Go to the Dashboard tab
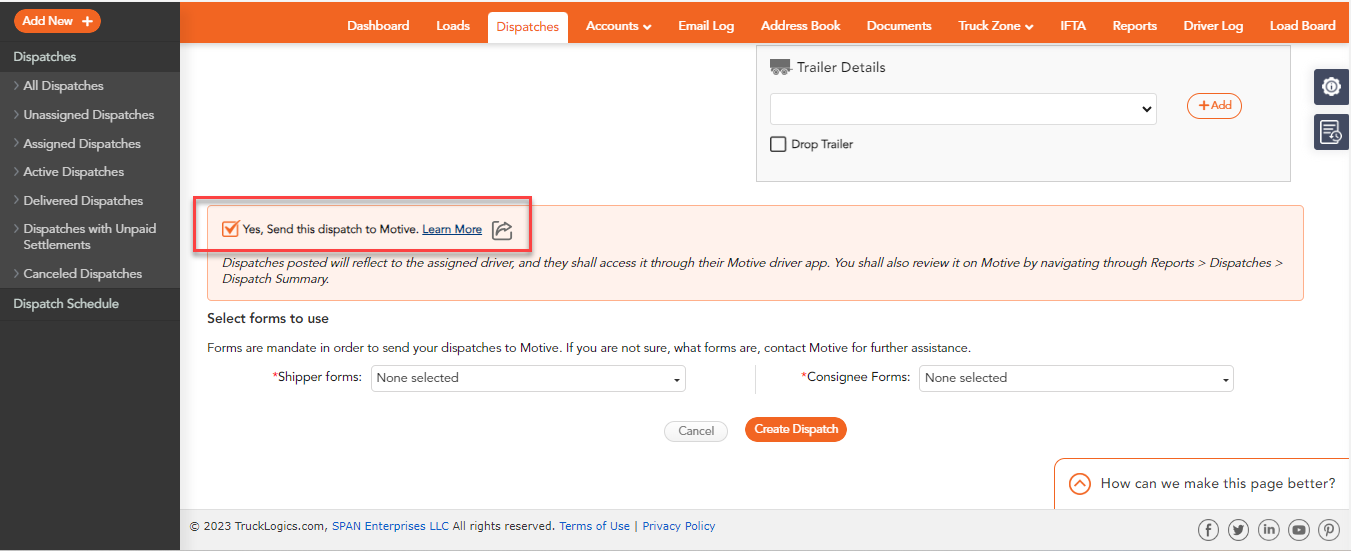Viewport: 1351px width, 551px height. coord(378,26)
